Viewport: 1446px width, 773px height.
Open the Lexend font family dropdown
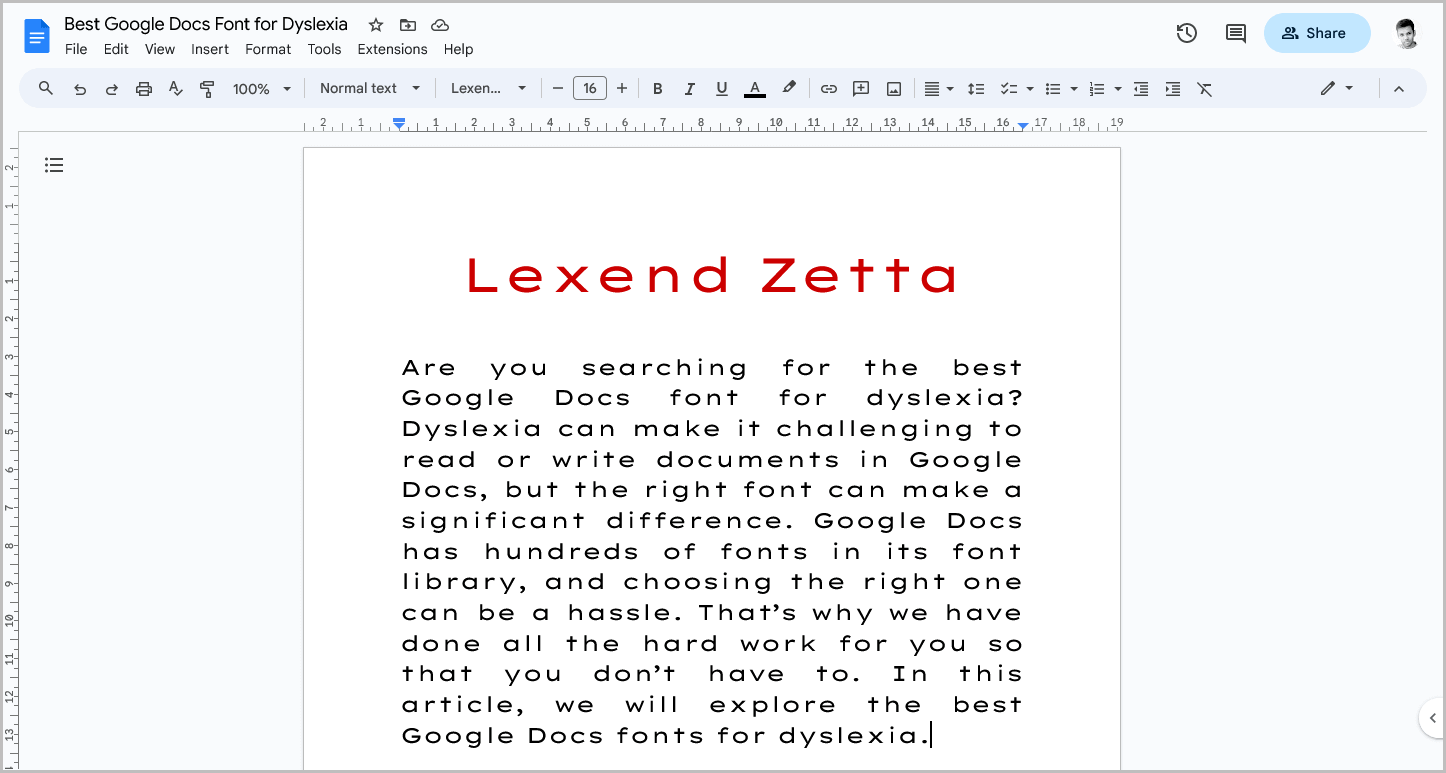[488, 88]
